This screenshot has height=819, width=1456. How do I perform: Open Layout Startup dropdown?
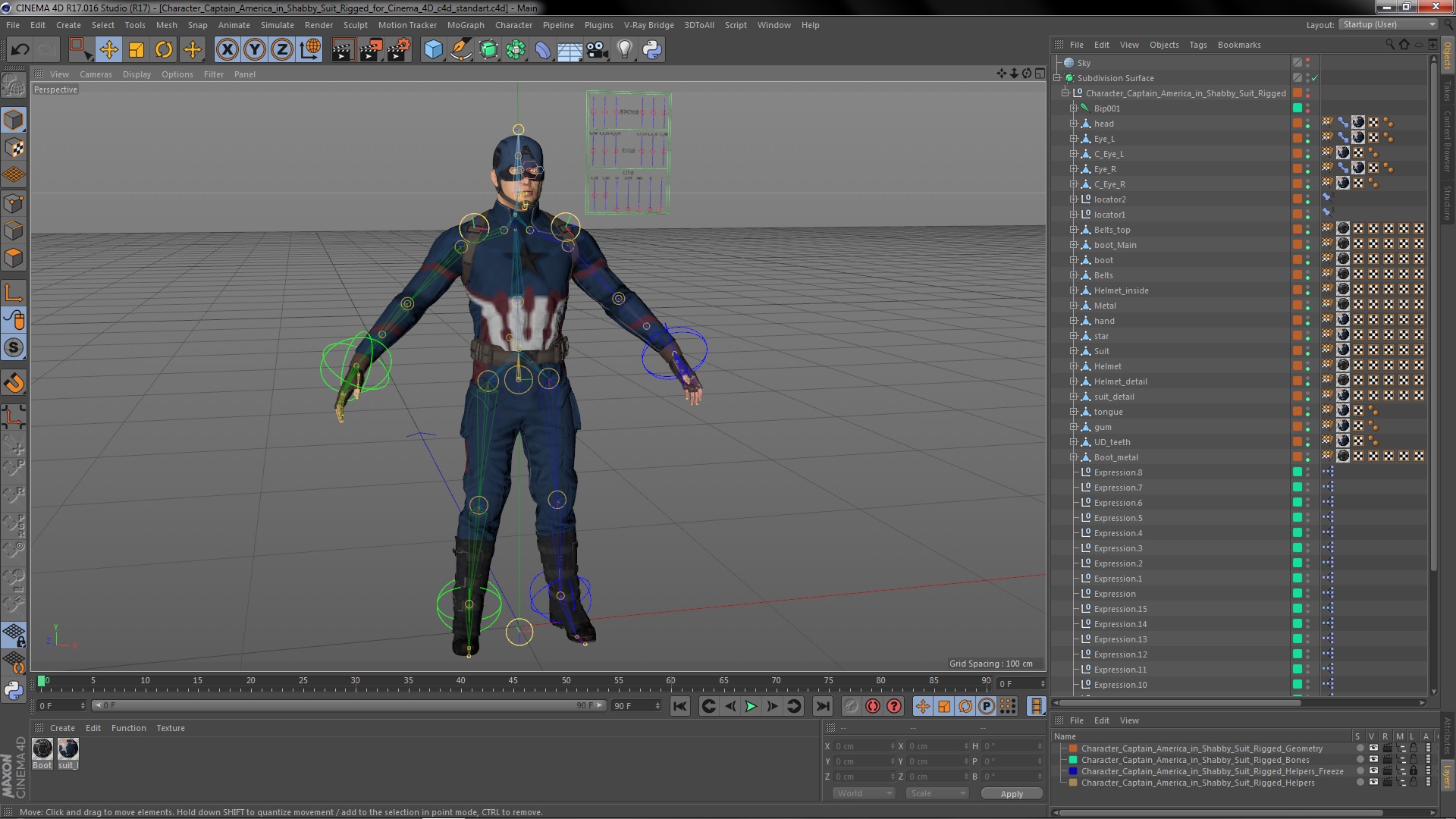click(x=1388, y=24)
